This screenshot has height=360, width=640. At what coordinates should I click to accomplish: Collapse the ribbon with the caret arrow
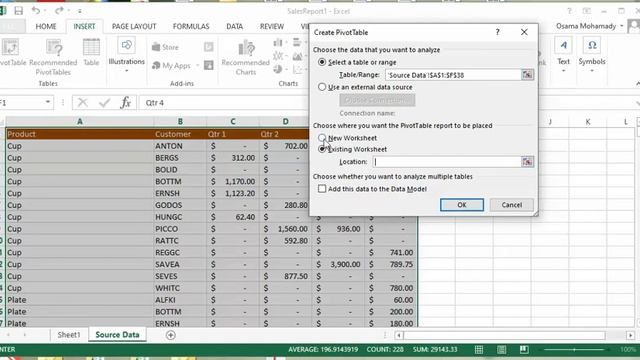point(637,84)
